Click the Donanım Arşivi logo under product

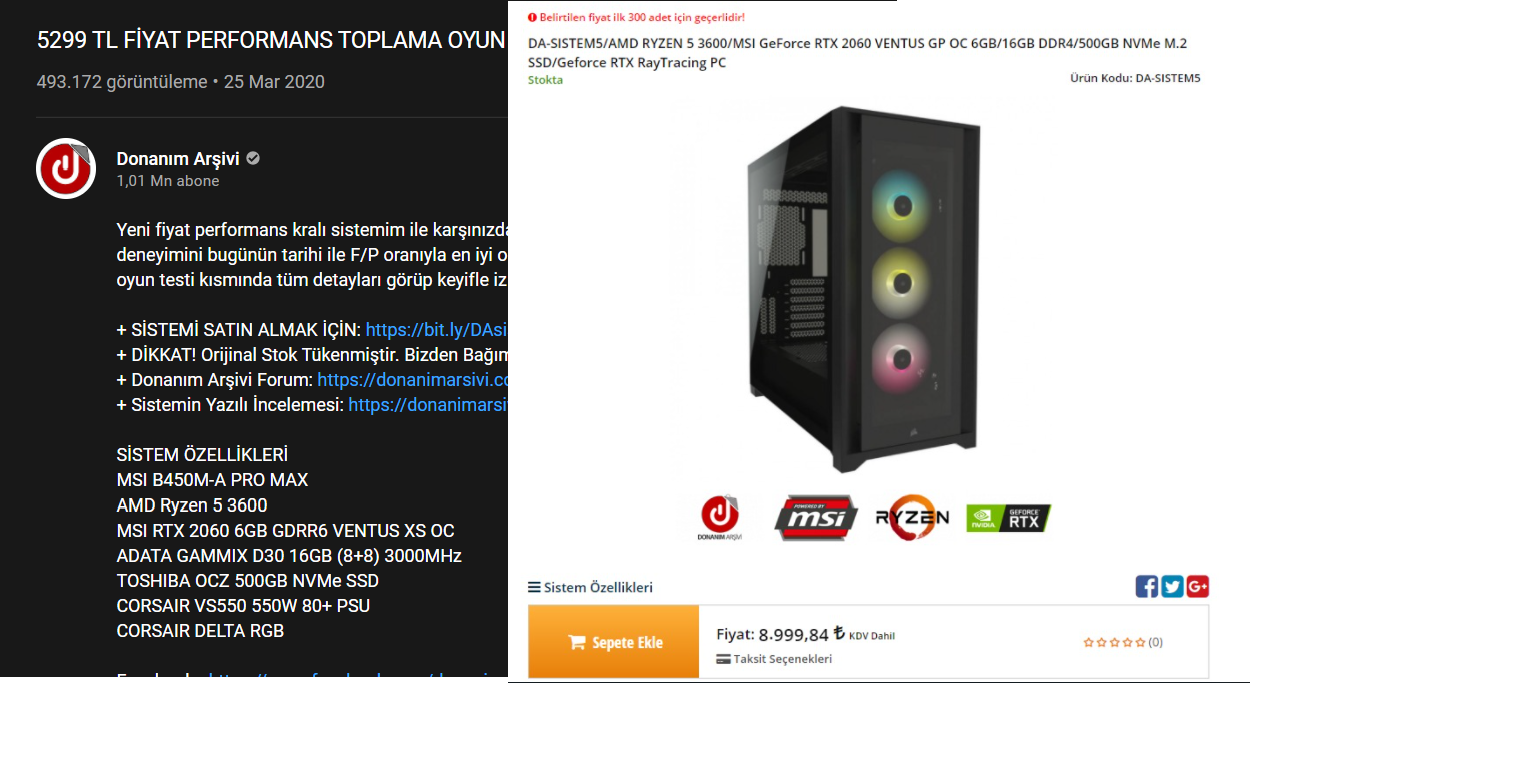tap(720, 518)
